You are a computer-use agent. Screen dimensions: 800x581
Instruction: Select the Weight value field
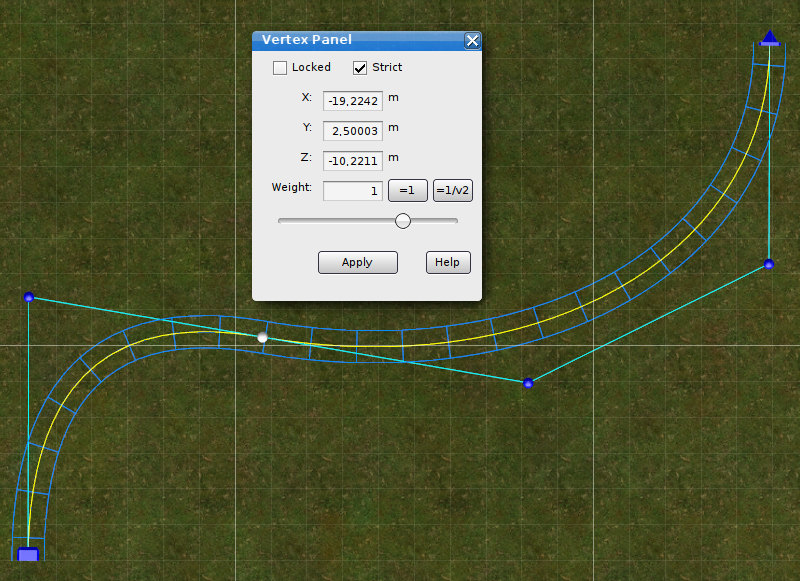click(353, 190)
